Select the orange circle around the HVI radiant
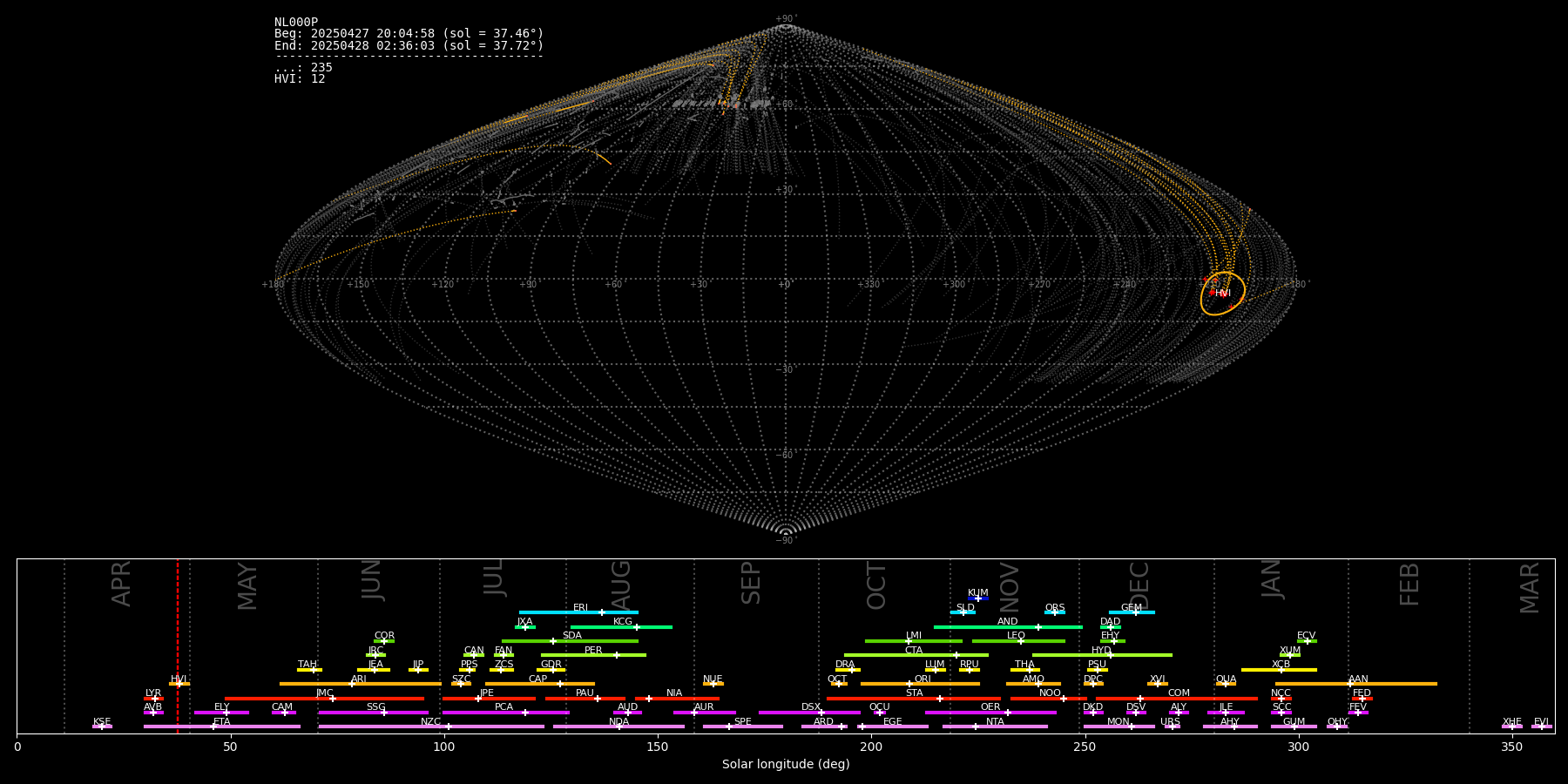The width and height of the screenshot is (1568, 784). 1222,294
